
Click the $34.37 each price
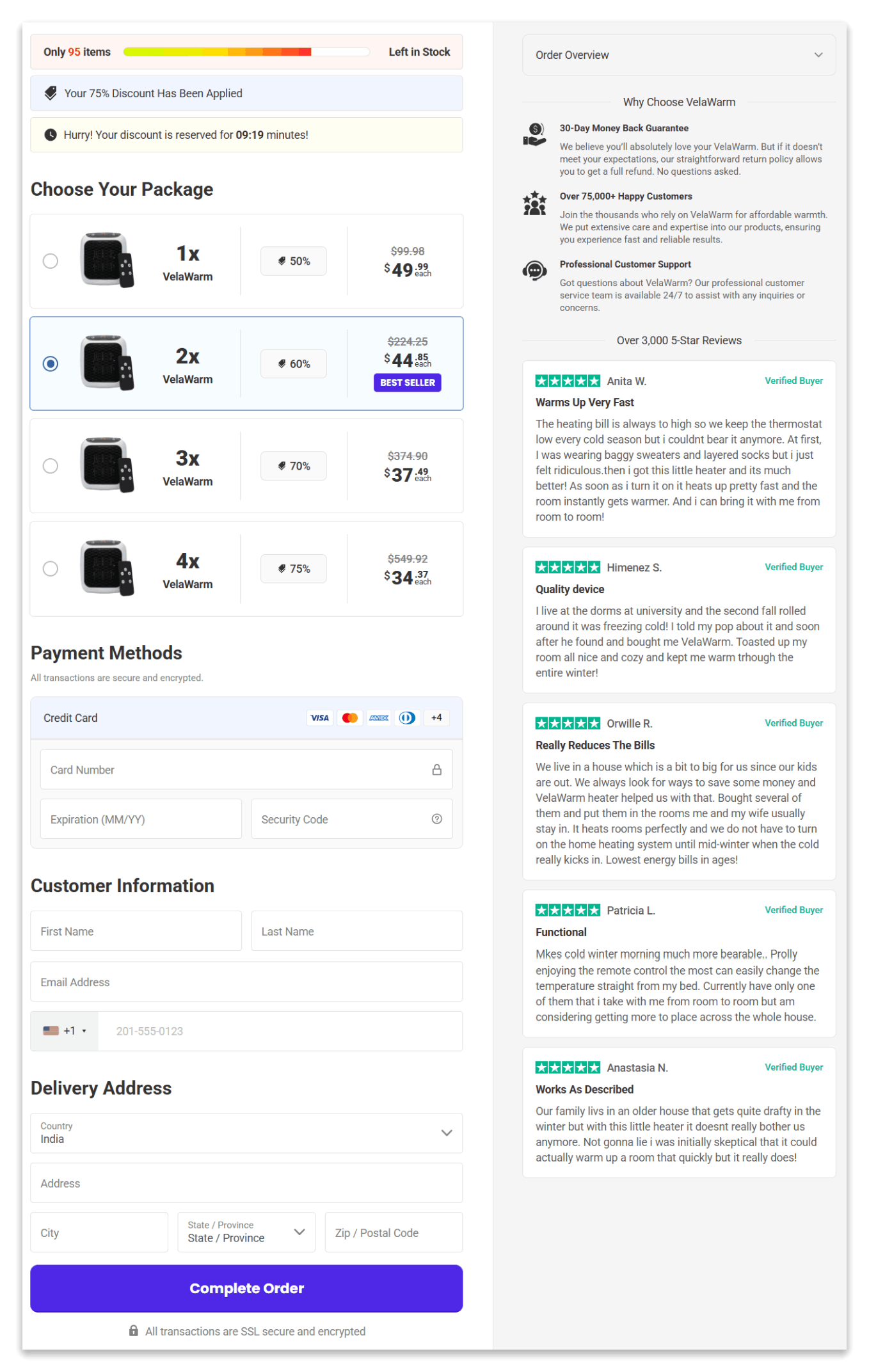(408, 577)
